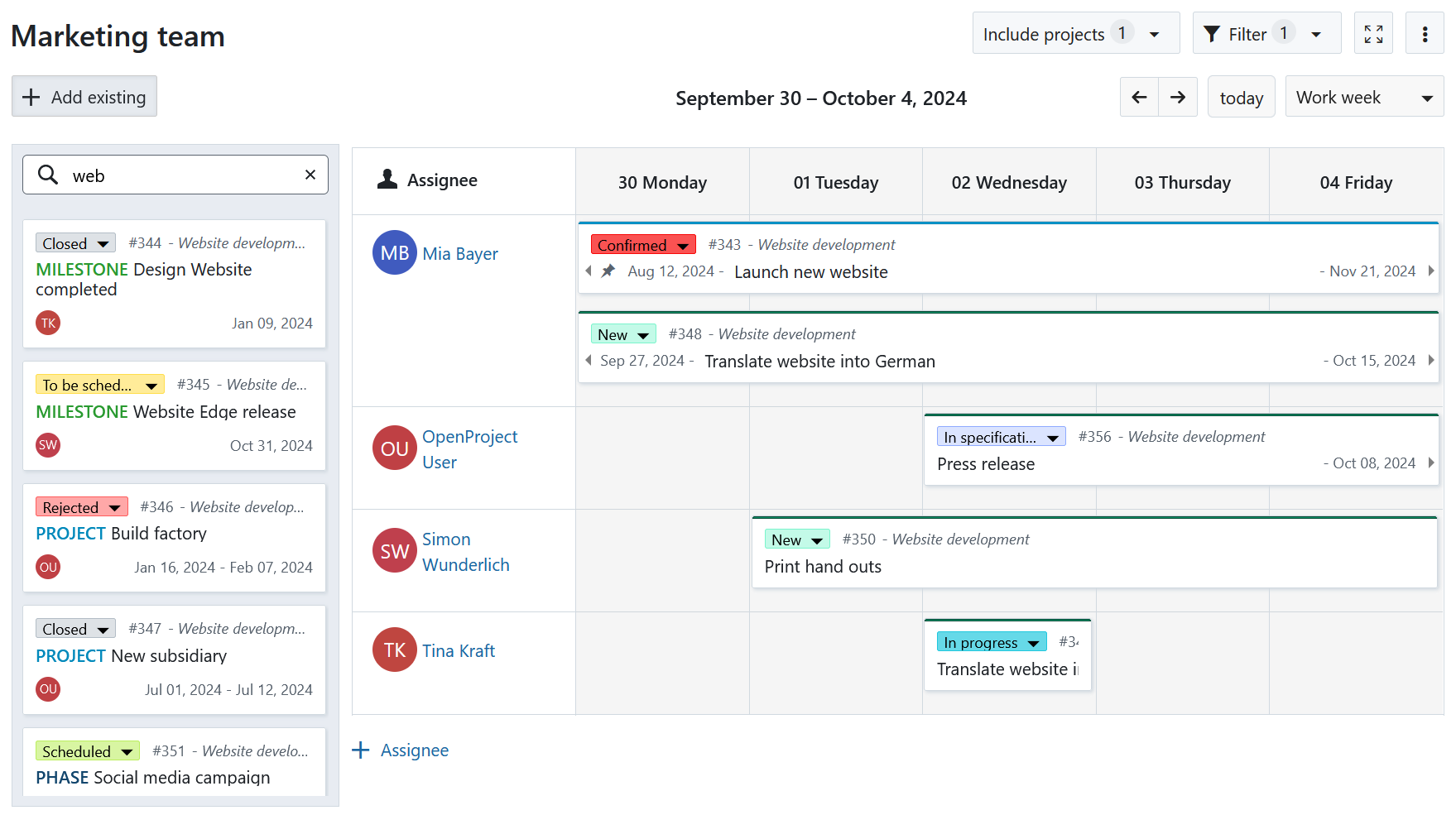Click the next week arrow

click(x=1178, y=97)
